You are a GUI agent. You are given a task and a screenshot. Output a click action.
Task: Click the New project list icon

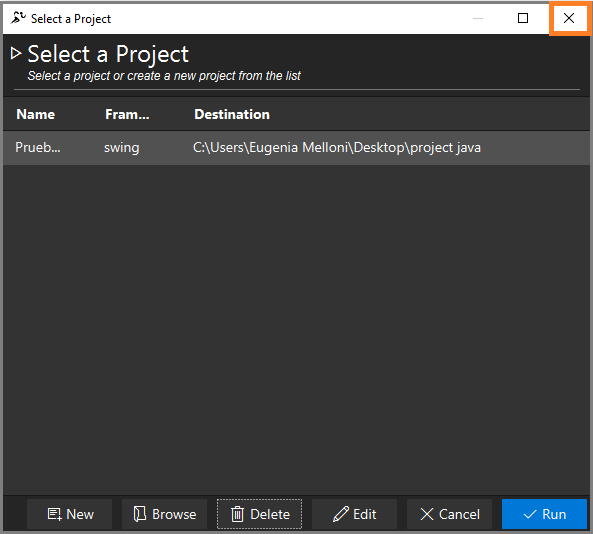click(x=54, y=514)
